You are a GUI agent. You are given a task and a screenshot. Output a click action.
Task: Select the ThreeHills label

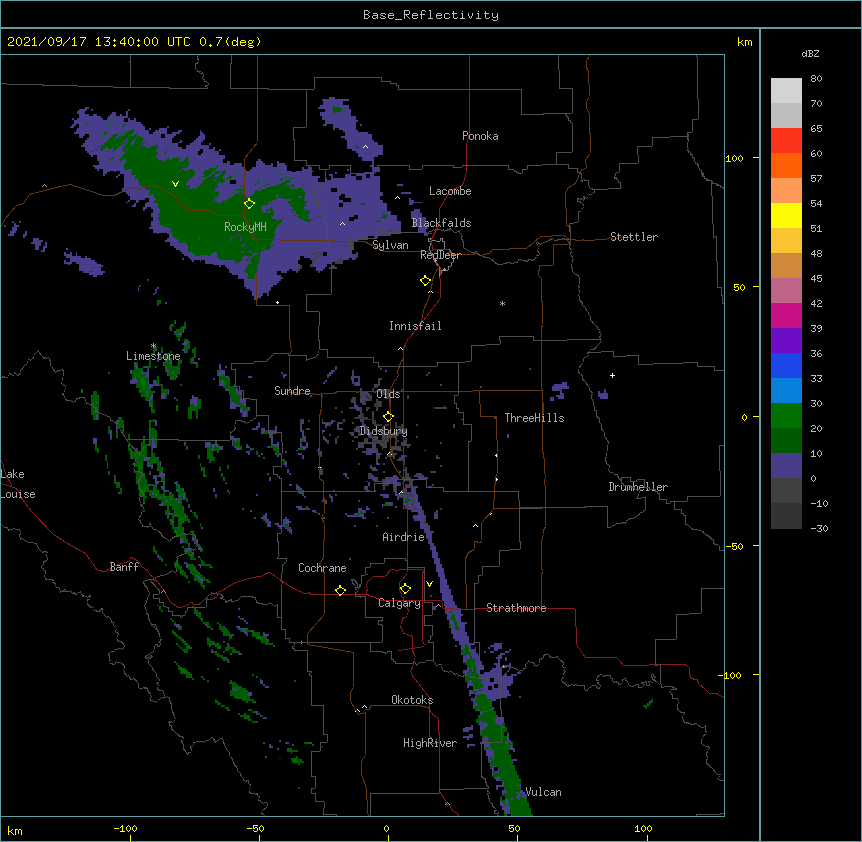pyautogui.click(x=534, y=418)
